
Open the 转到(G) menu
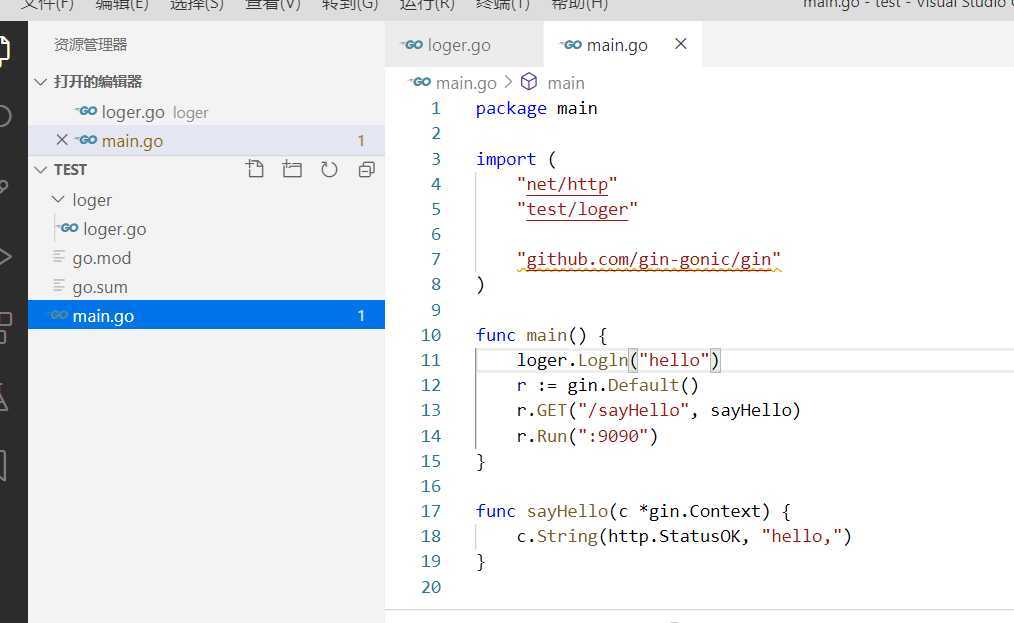tap(350, 5)
